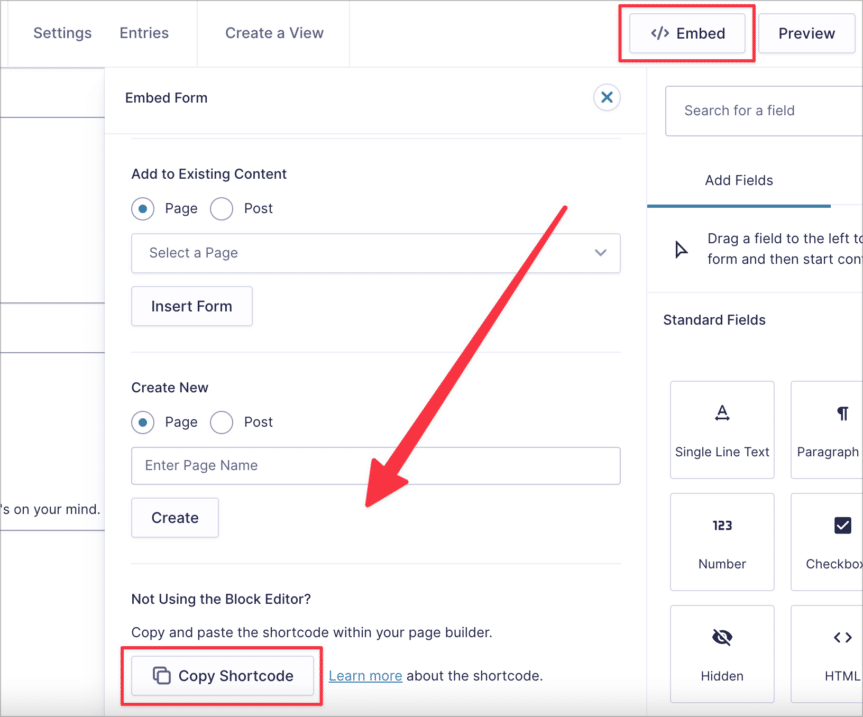Switch to the Settings tab
863x717 pixels.
62,33
